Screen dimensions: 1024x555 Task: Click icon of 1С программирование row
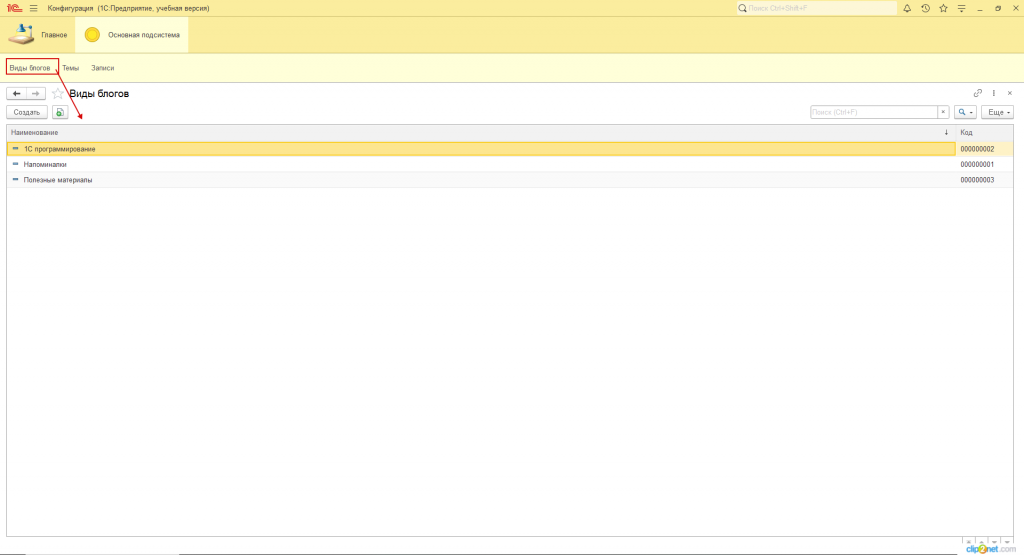pos(16,149)
